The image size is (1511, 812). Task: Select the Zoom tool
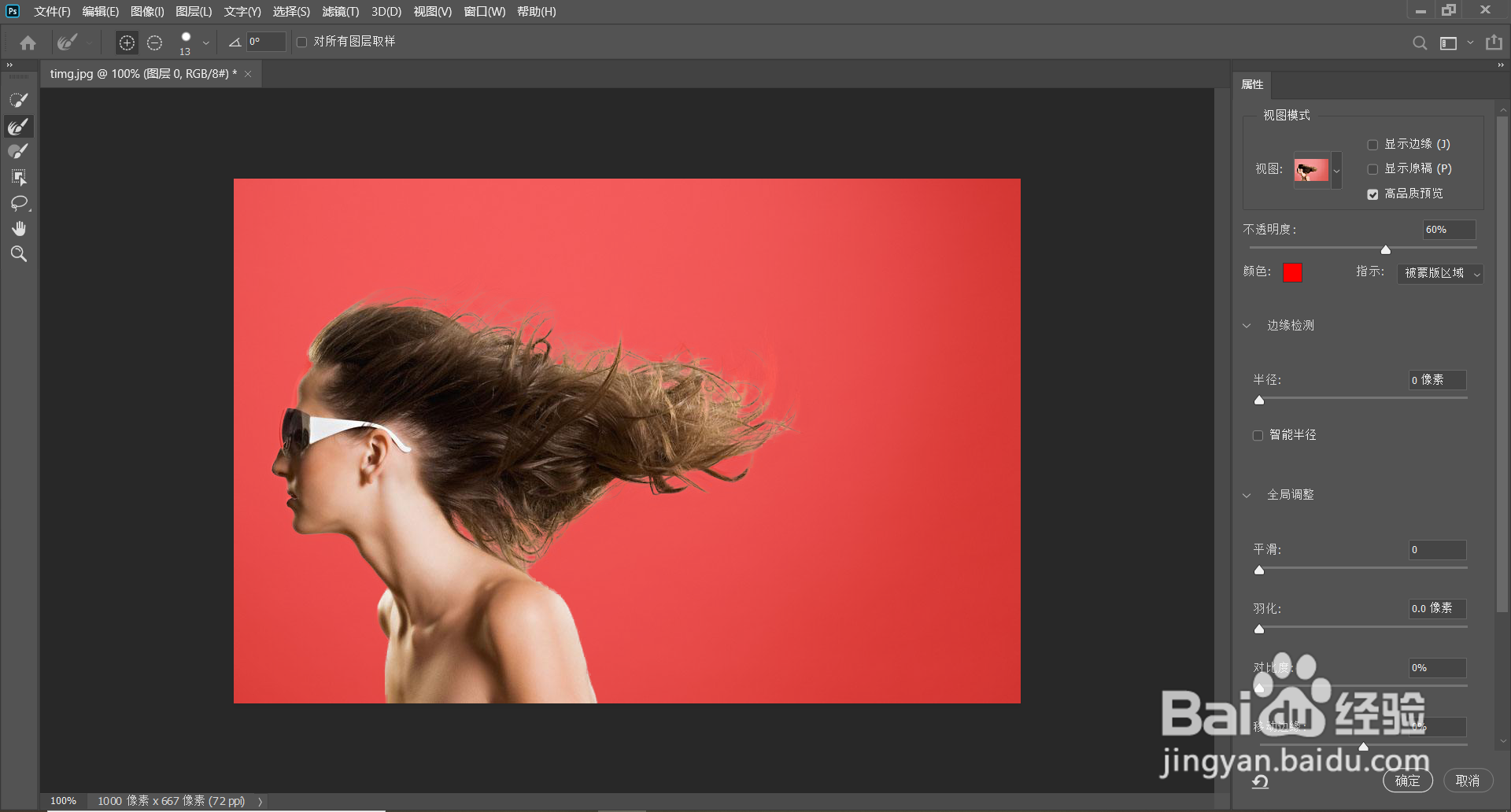point(19,253)
